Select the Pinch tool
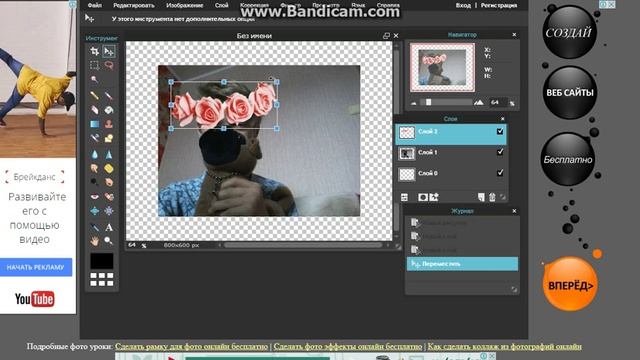Viewport: 640px width, 360px height. 109,211
